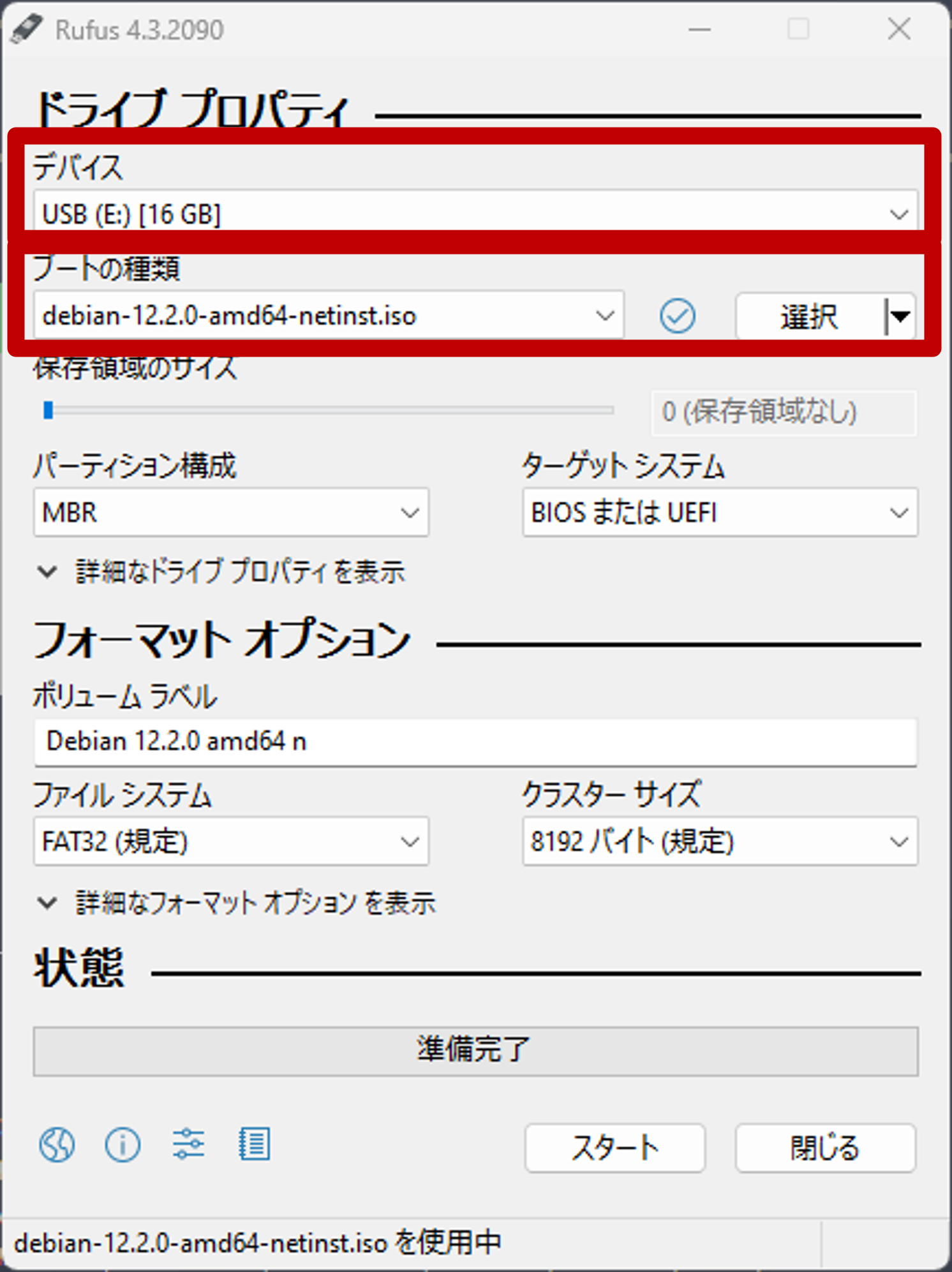Image resolution: width=952 pixels, height=1272 pixels.
Task: Click the スタート button
Action: [615, 1148]
